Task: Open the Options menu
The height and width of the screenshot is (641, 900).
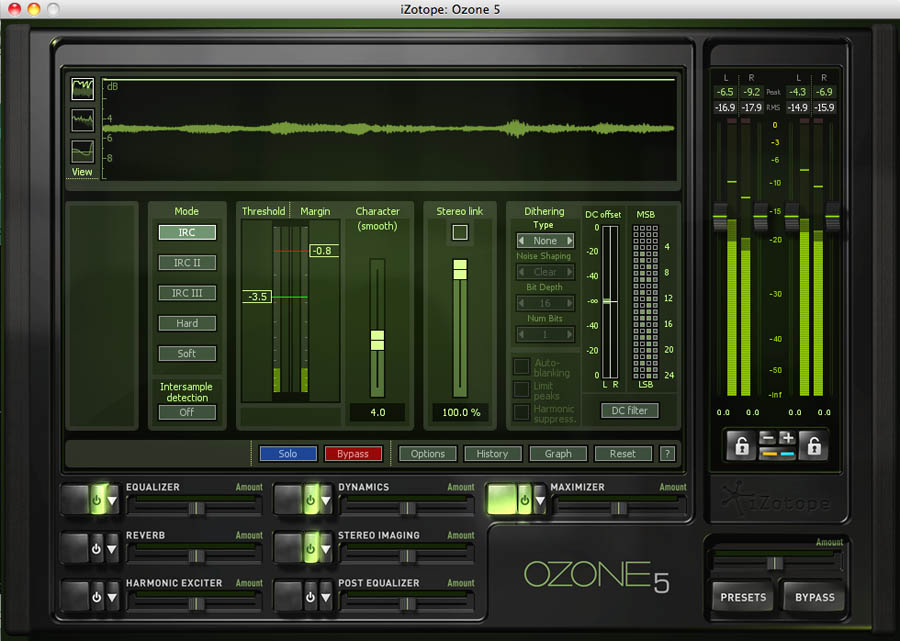Action: (428, 454)
